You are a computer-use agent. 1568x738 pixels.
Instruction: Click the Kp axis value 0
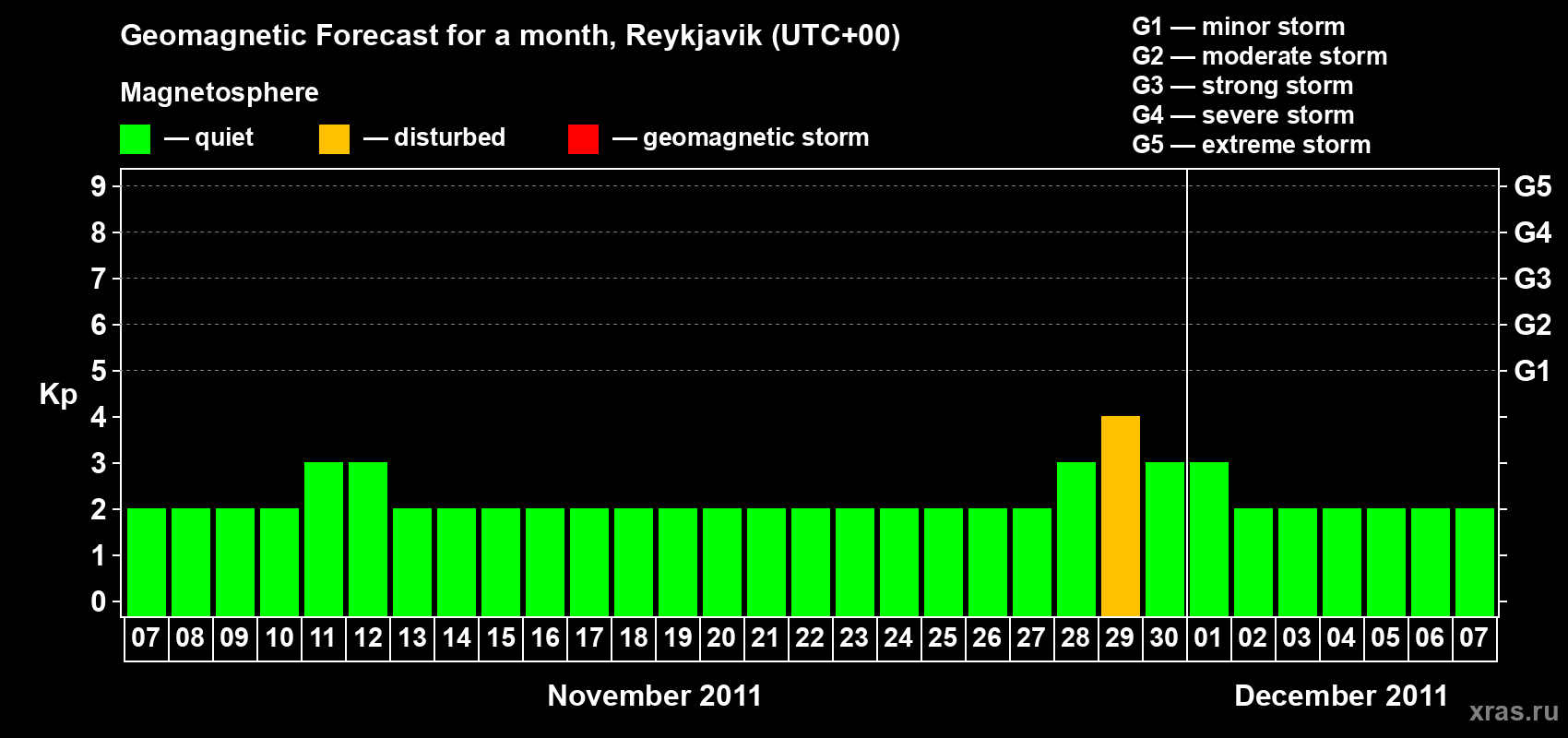coord(99,601)
